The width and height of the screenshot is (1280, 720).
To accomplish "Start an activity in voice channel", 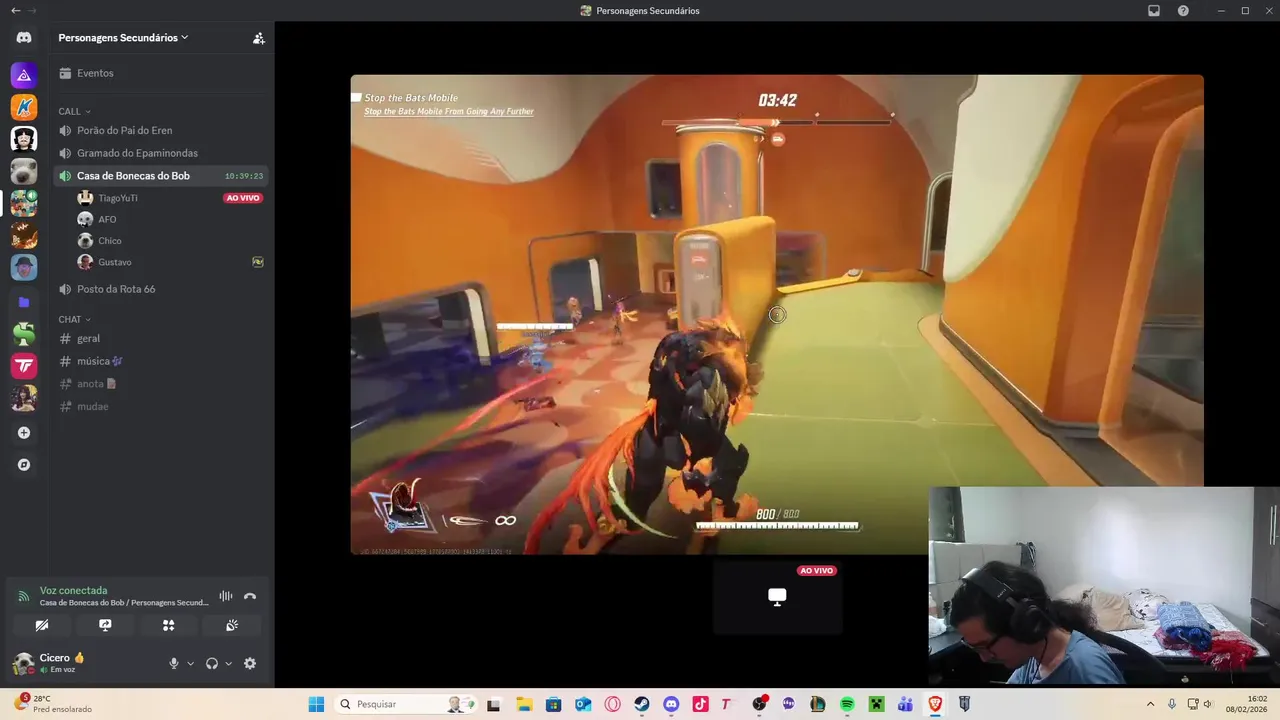I will (x=168, y=625).
